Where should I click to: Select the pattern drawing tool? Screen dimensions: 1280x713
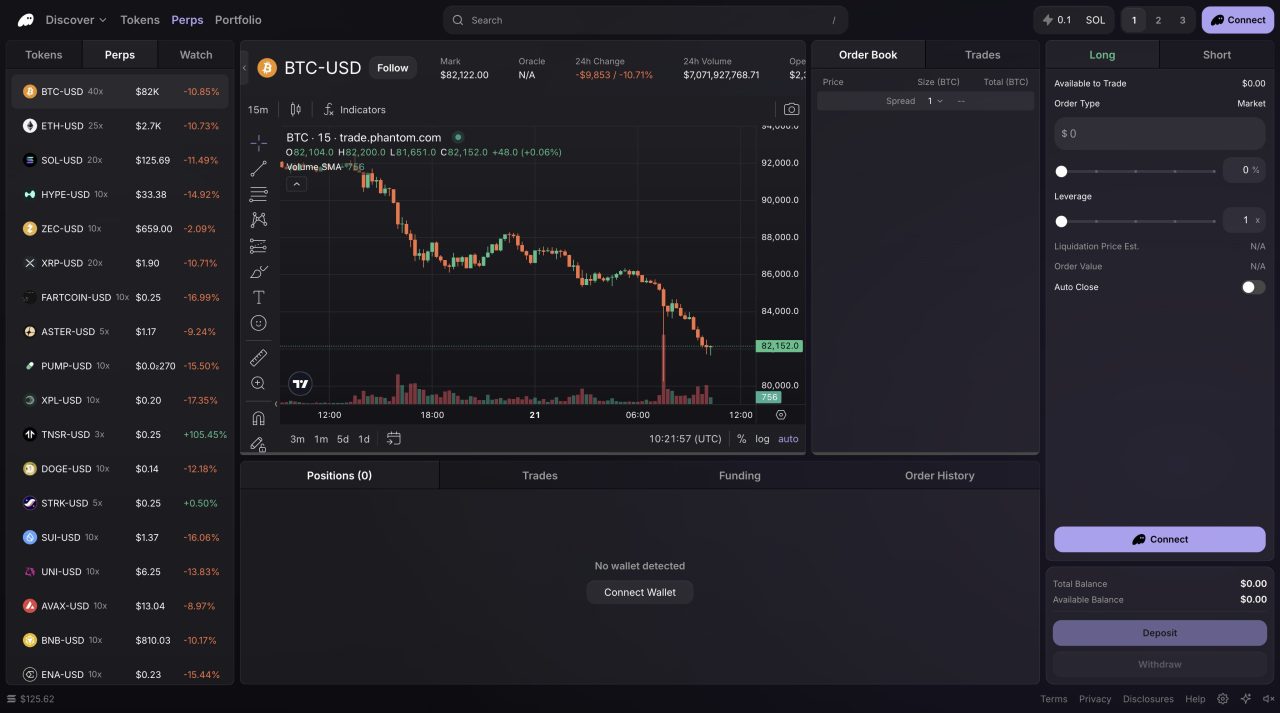(259, 220)
